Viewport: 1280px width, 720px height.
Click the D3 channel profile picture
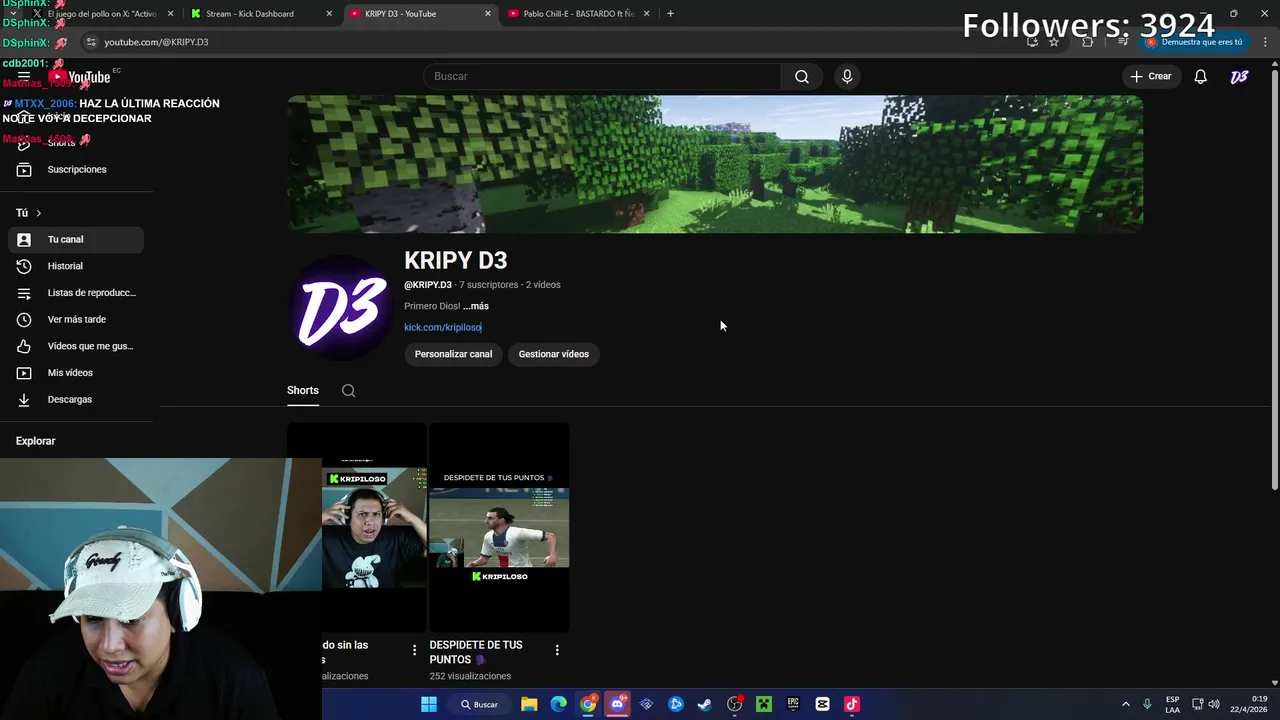(340, 308)
